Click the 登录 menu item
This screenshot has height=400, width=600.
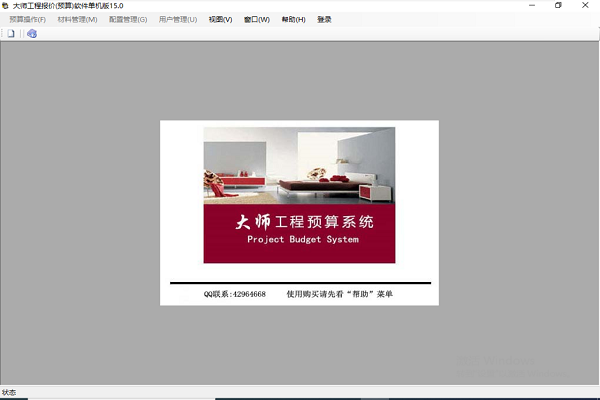324,20
